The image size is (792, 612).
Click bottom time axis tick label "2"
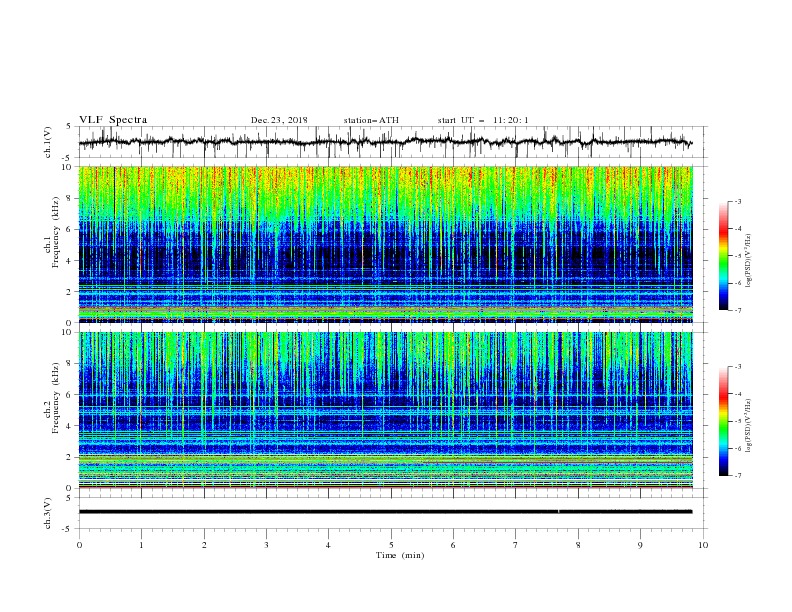tap(204, 545)
